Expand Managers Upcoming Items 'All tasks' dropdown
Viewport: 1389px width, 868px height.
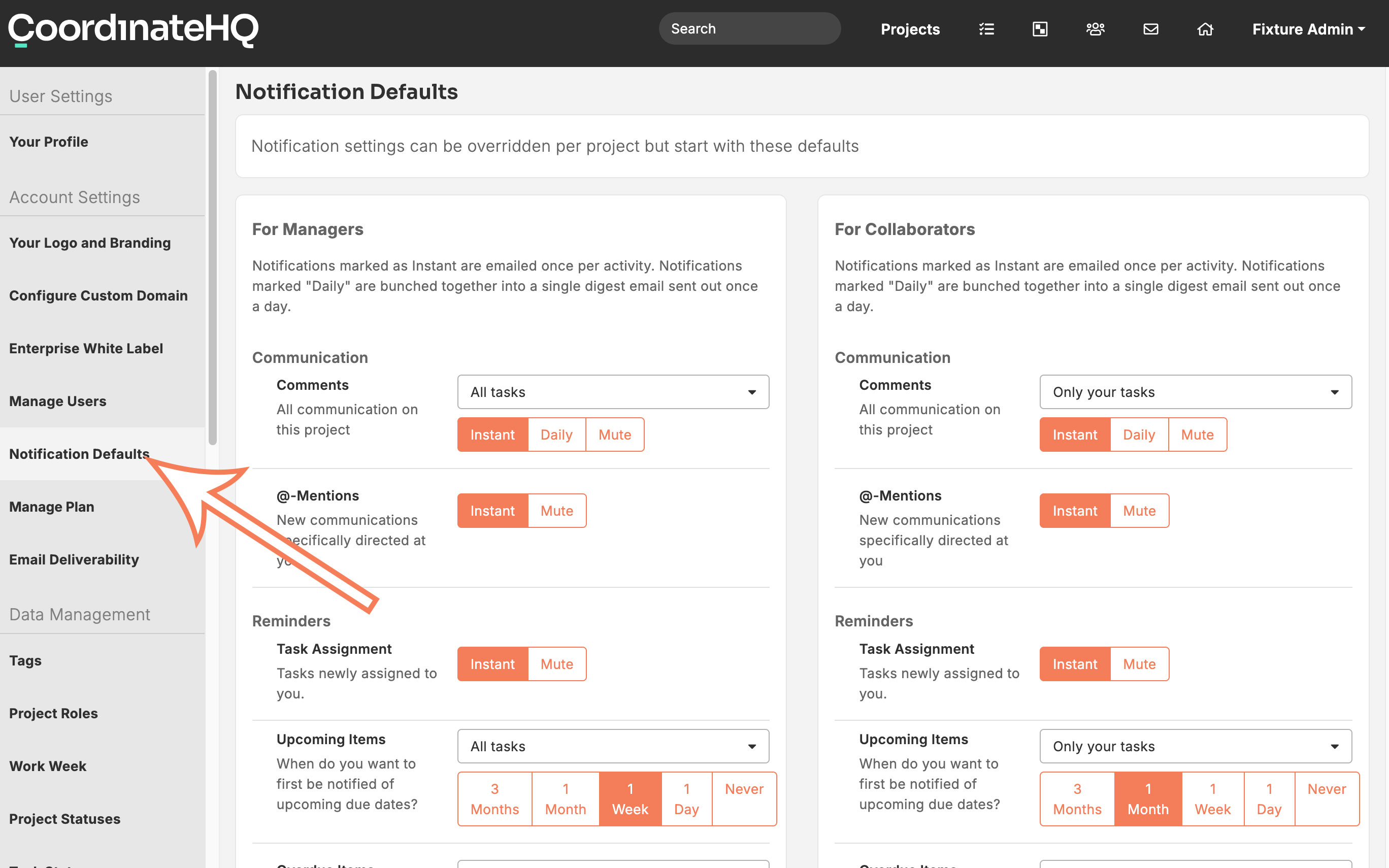613,746
